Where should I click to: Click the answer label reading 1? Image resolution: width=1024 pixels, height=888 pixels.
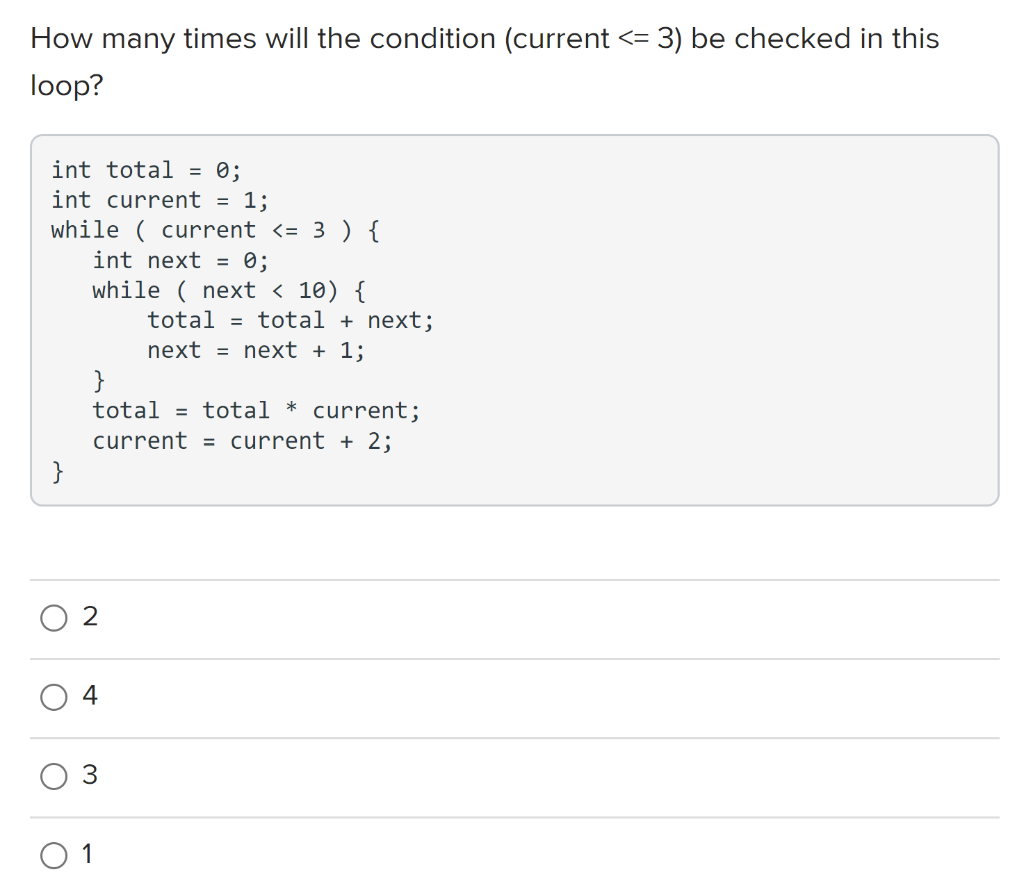(88, 854)
